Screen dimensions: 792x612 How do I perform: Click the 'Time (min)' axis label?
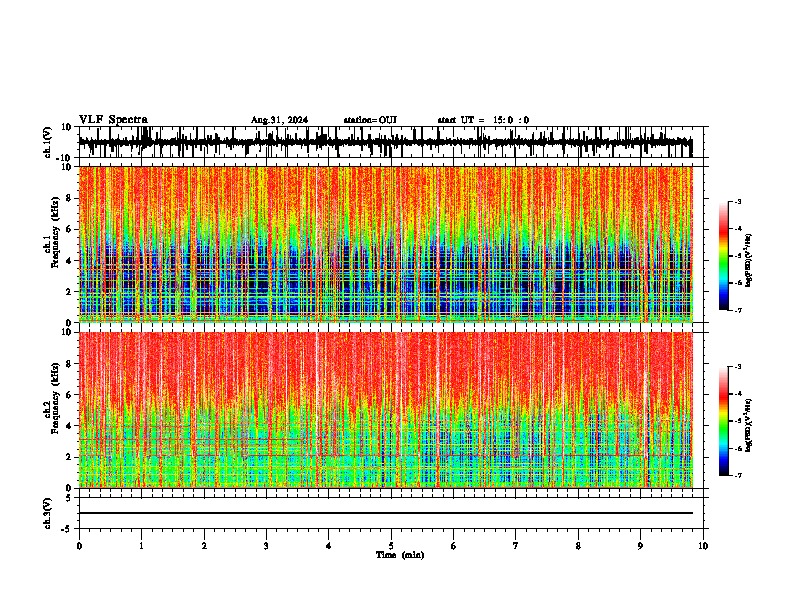click(x=400, y=555)
